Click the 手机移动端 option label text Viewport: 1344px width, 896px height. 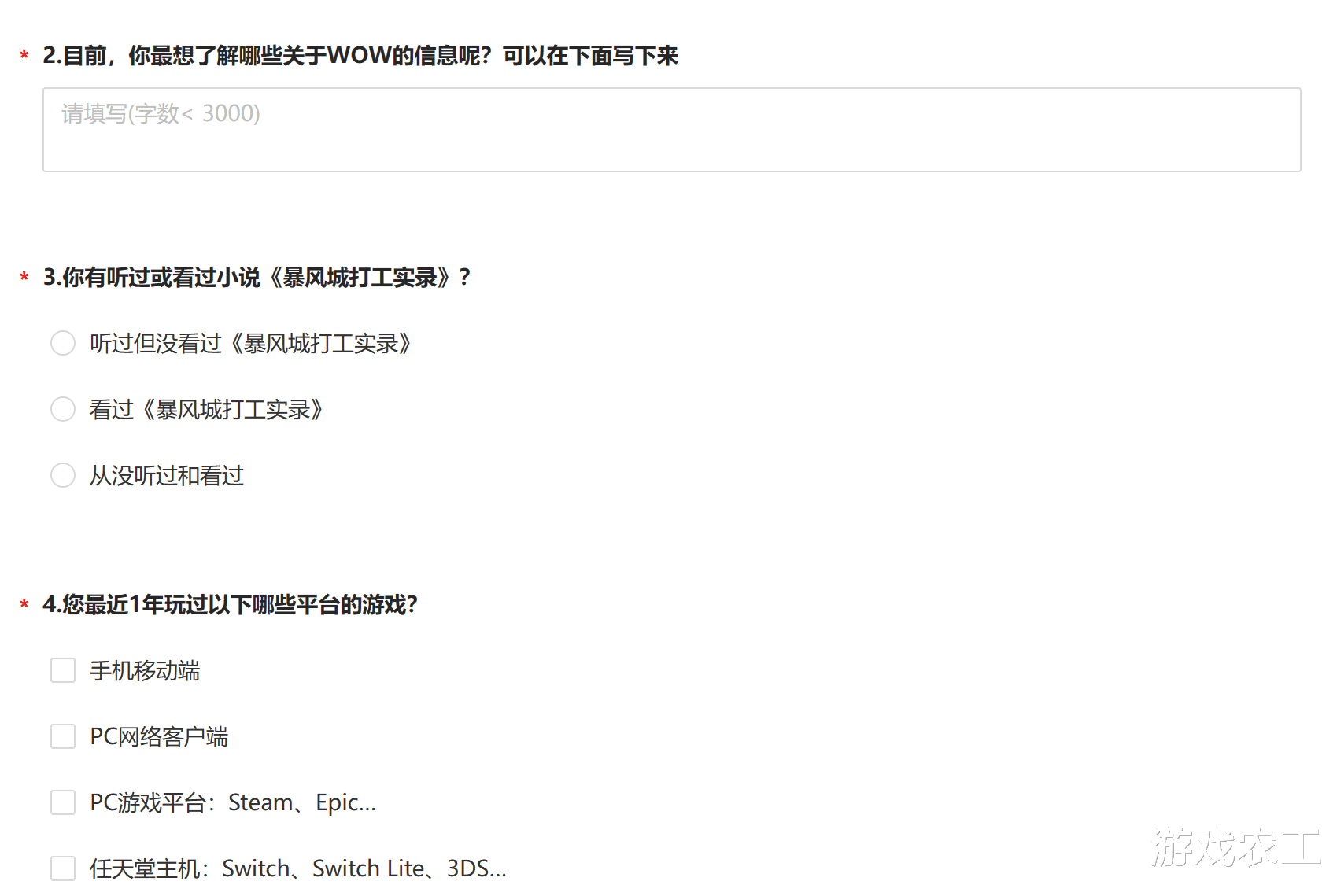145,671
